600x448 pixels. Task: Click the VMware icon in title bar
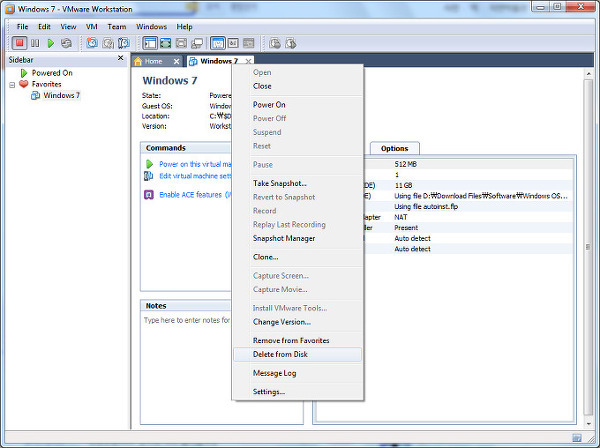(10, 9)
